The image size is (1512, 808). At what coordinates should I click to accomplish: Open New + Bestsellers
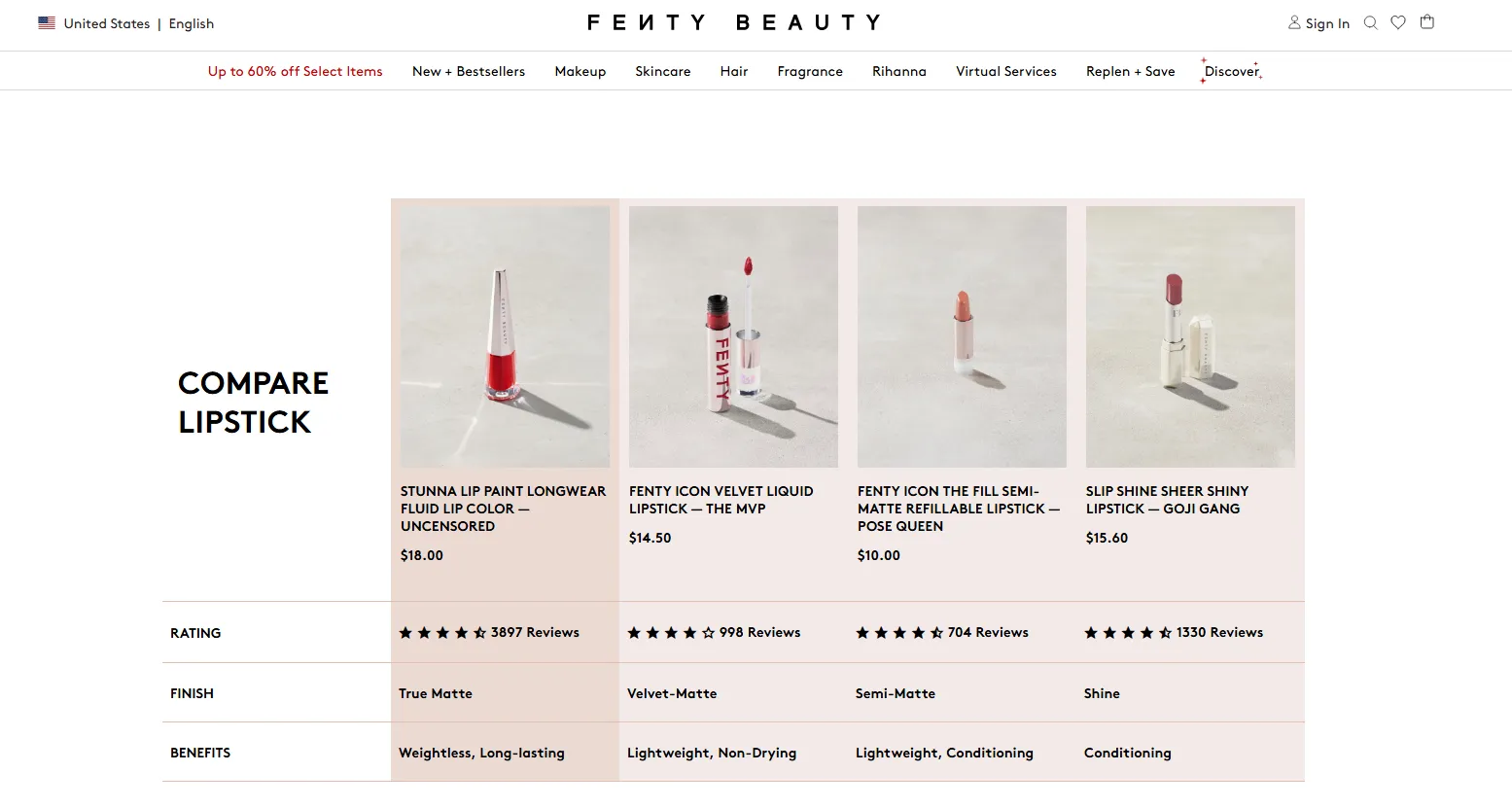468,71
